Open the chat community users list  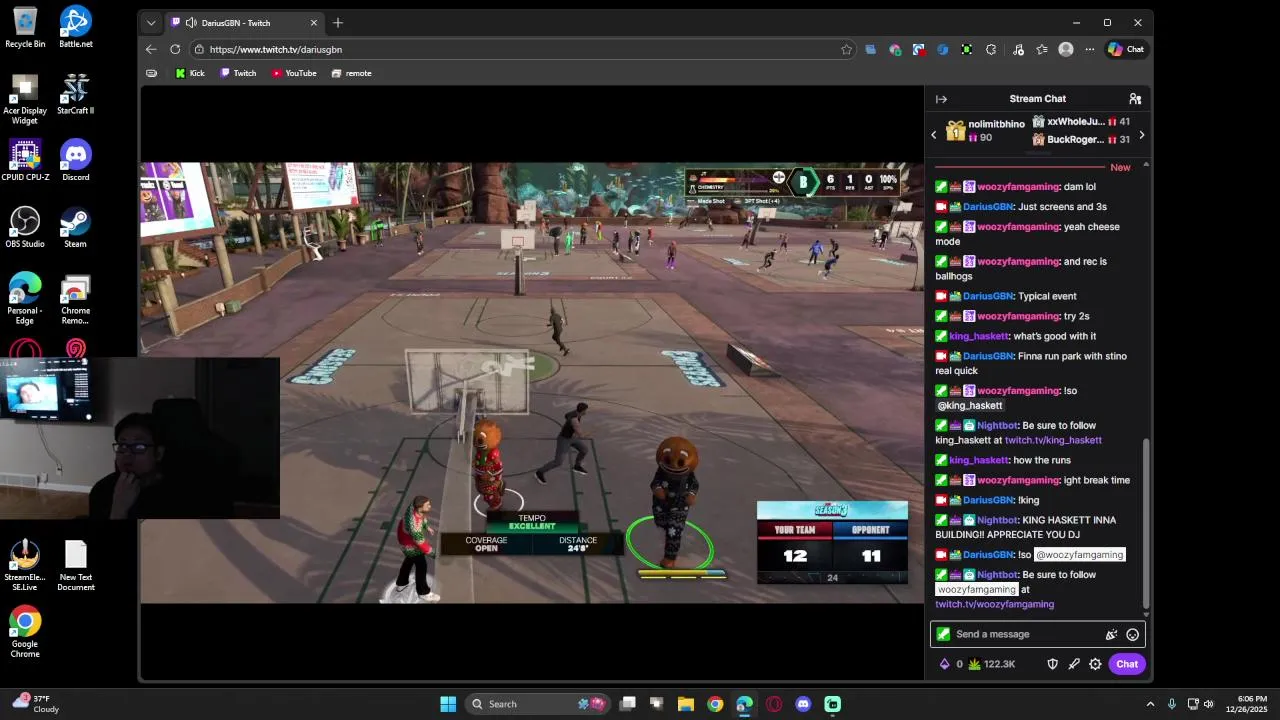pos(1135,99)
